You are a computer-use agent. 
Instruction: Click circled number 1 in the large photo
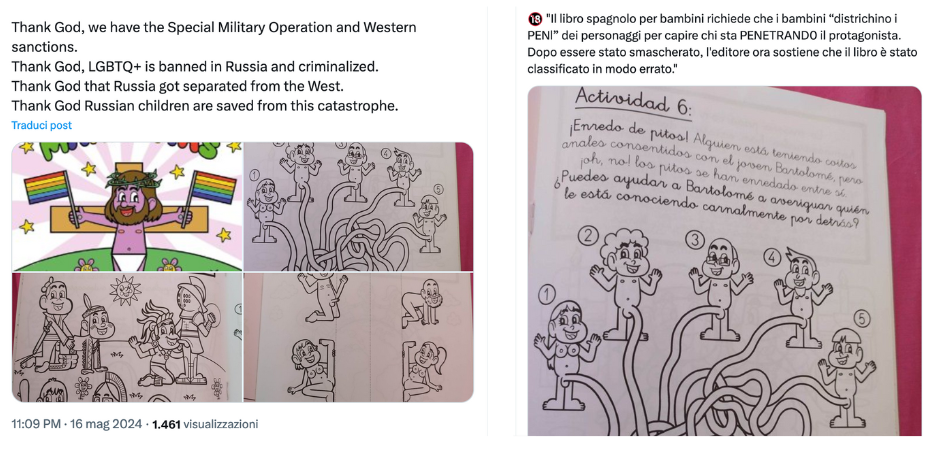(x=547, y=293)
